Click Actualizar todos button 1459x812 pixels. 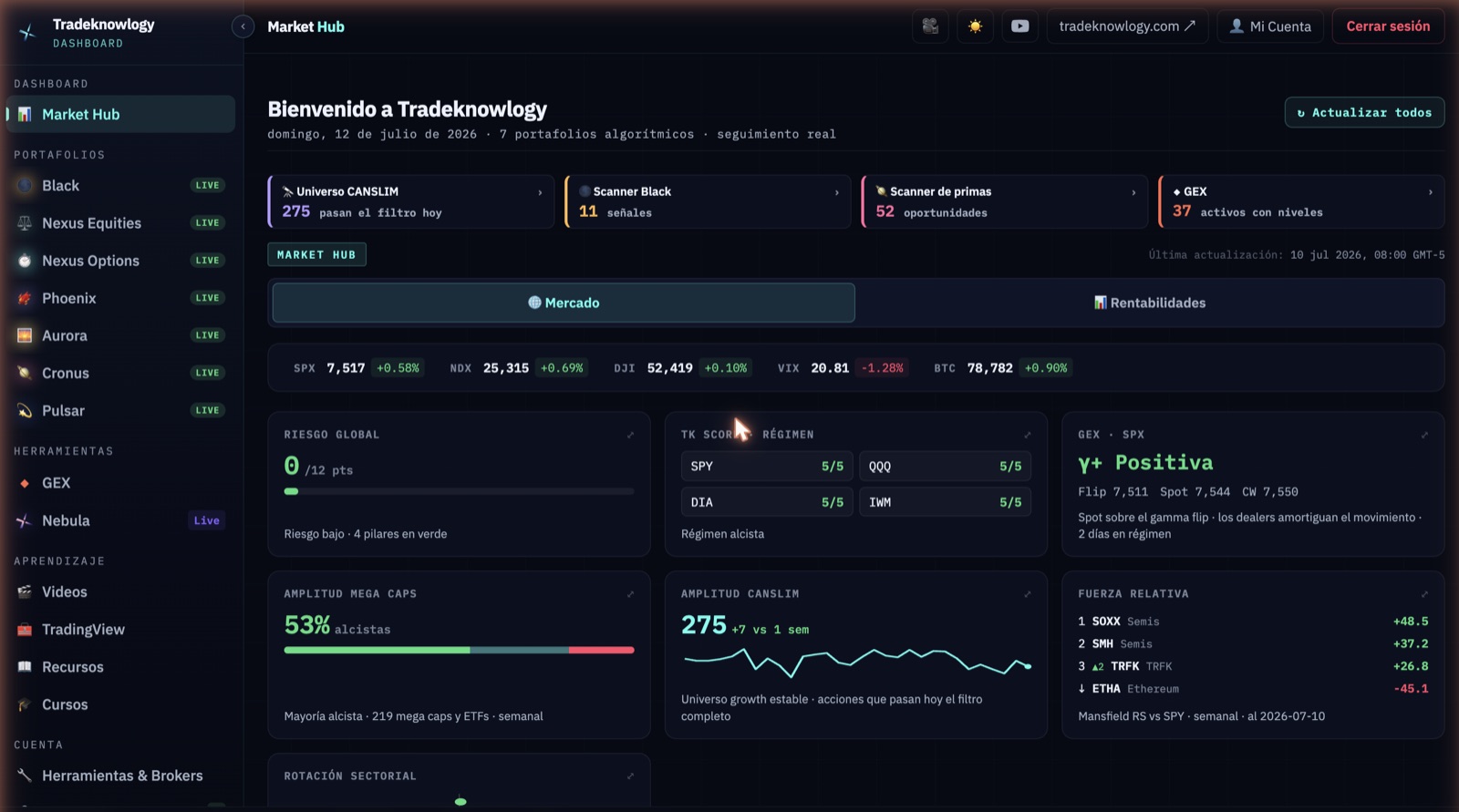point(1364,113)
